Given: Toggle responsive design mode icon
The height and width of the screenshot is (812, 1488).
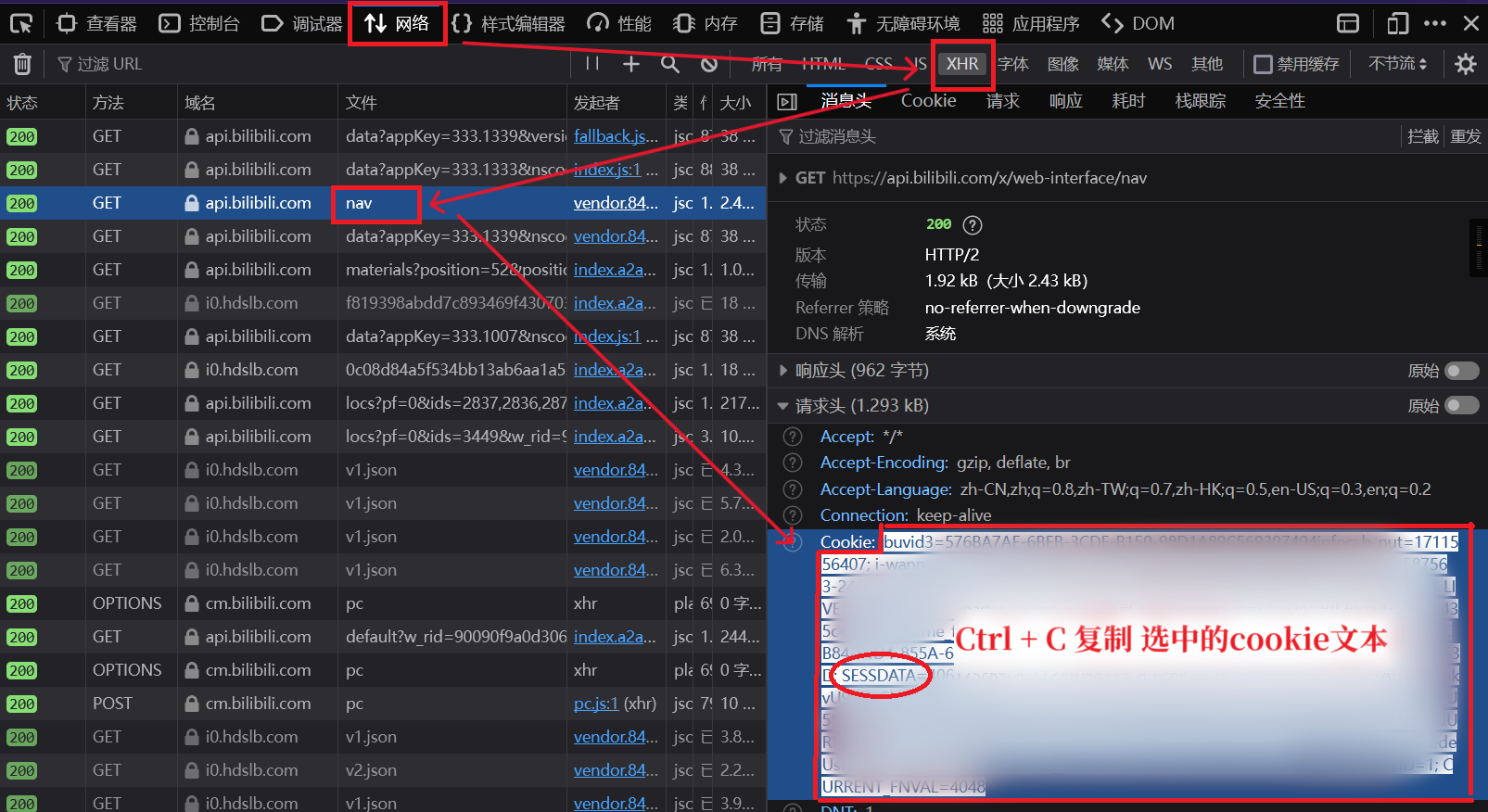Looking at the screenshot, I should (x=1397, y=23).
